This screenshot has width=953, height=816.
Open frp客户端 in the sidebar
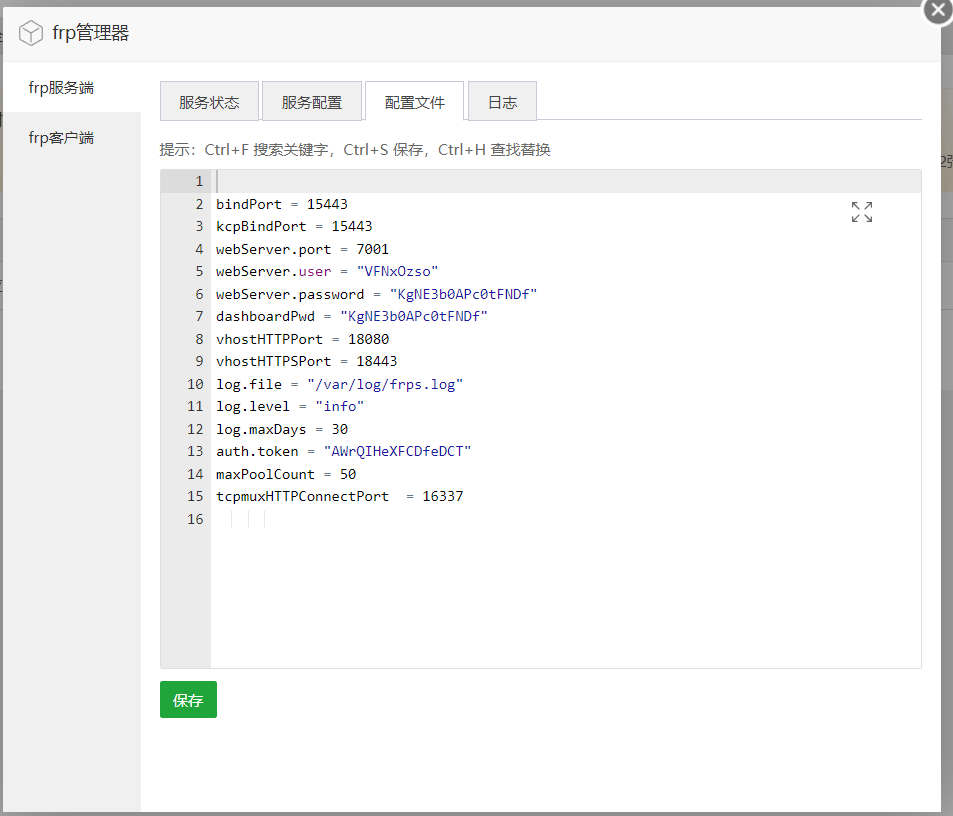point(61,138)
